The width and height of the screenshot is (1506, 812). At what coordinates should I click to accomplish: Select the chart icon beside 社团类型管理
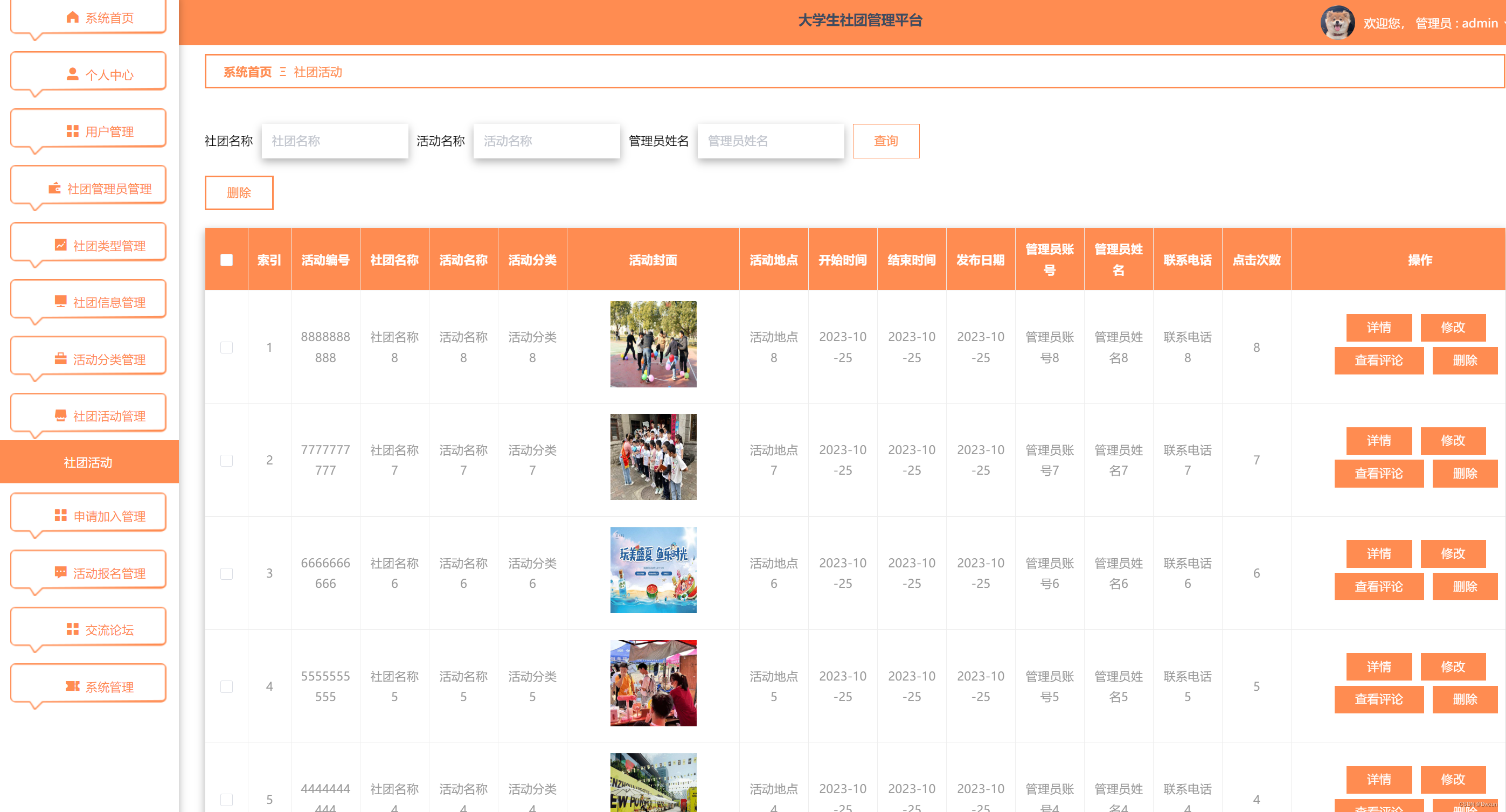point(61,245)
